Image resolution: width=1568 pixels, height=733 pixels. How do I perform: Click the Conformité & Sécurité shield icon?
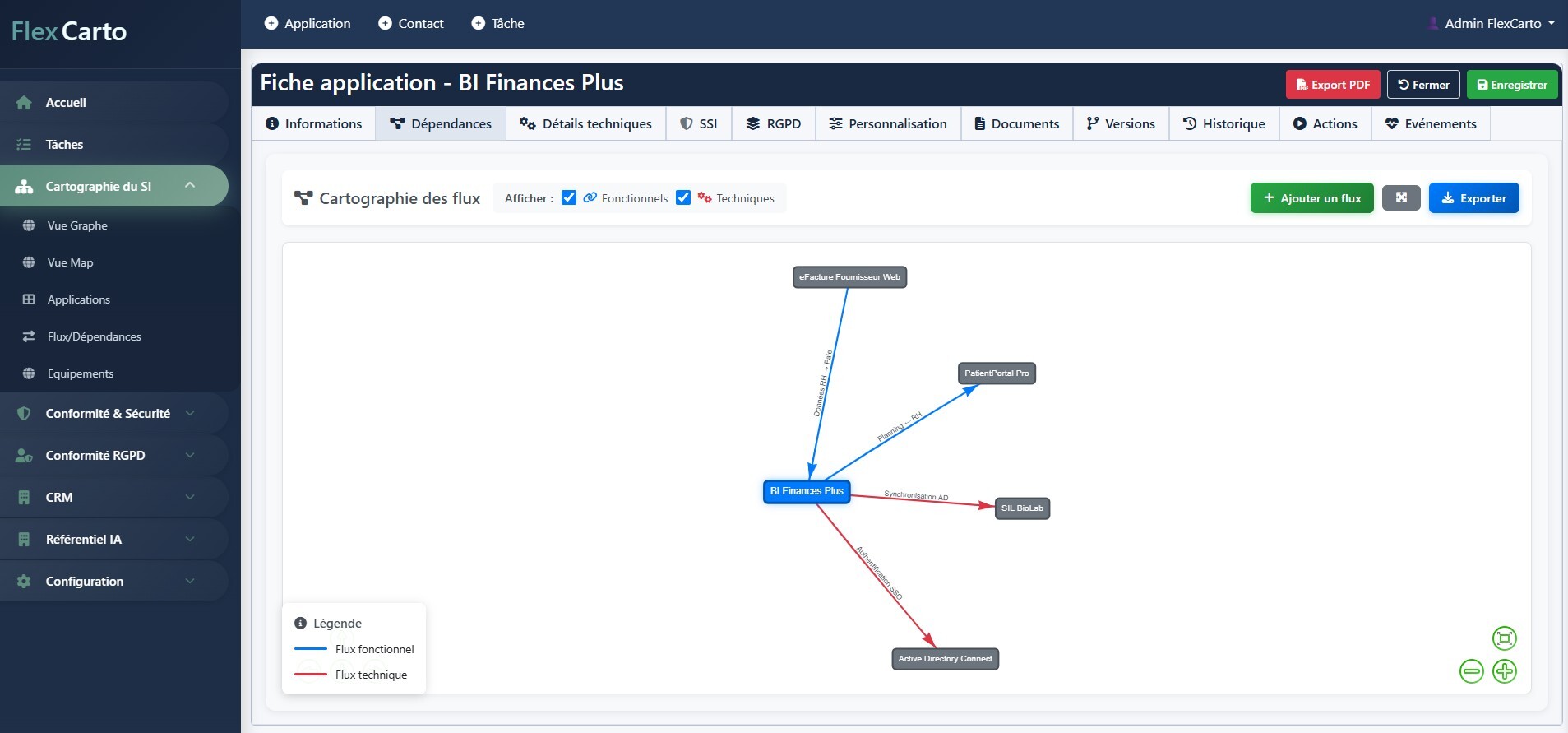pyautogui.click(x=24, y=414)
